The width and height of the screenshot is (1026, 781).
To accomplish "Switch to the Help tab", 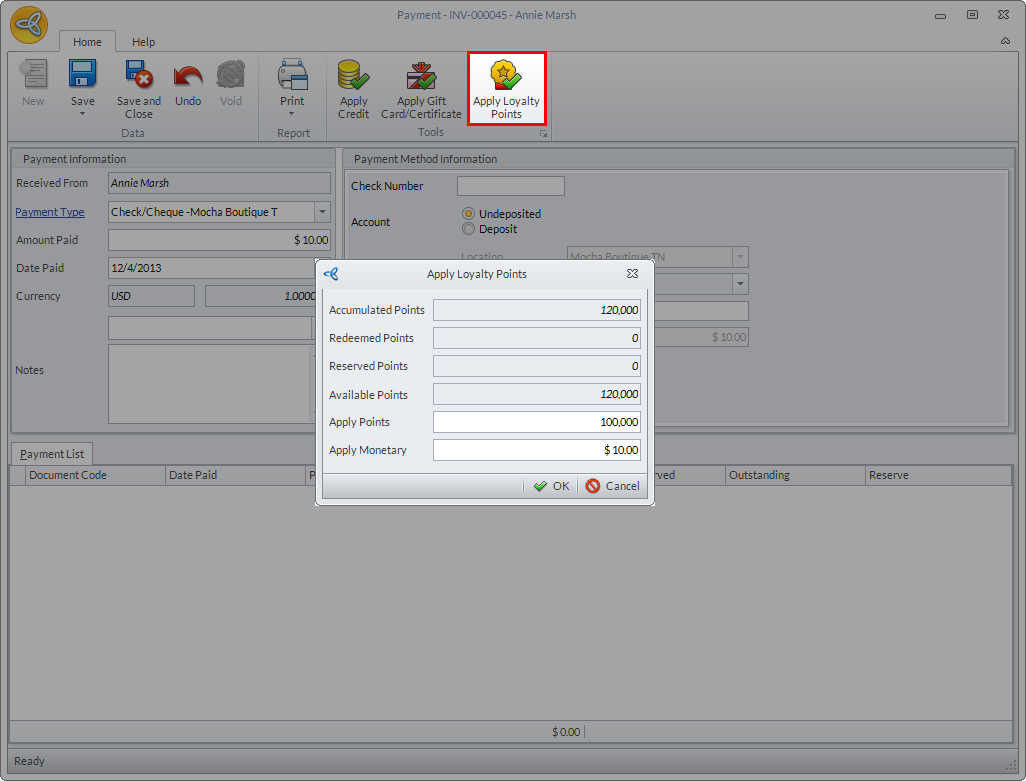I will (144, 42).
